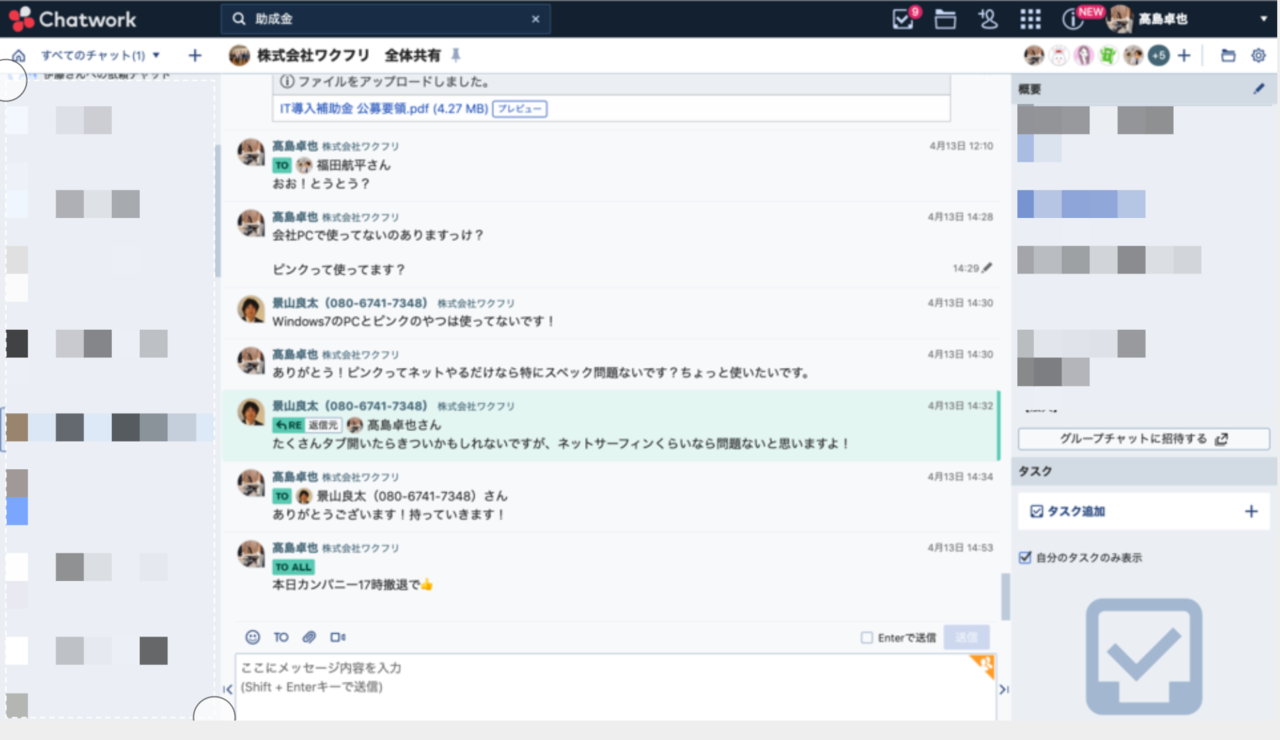Clear the search box with X
The image size is (1280, 740).
click(535, 19)
